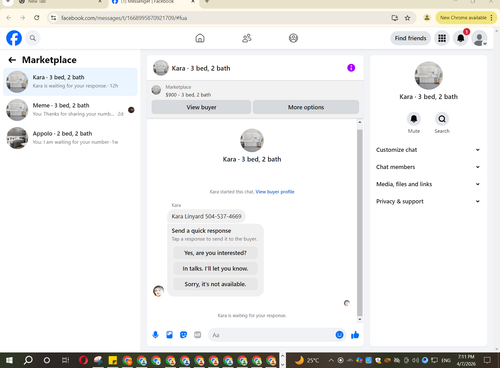Expand the Customize chat section
The image size is (500, 368).
(x=428, y=150)
